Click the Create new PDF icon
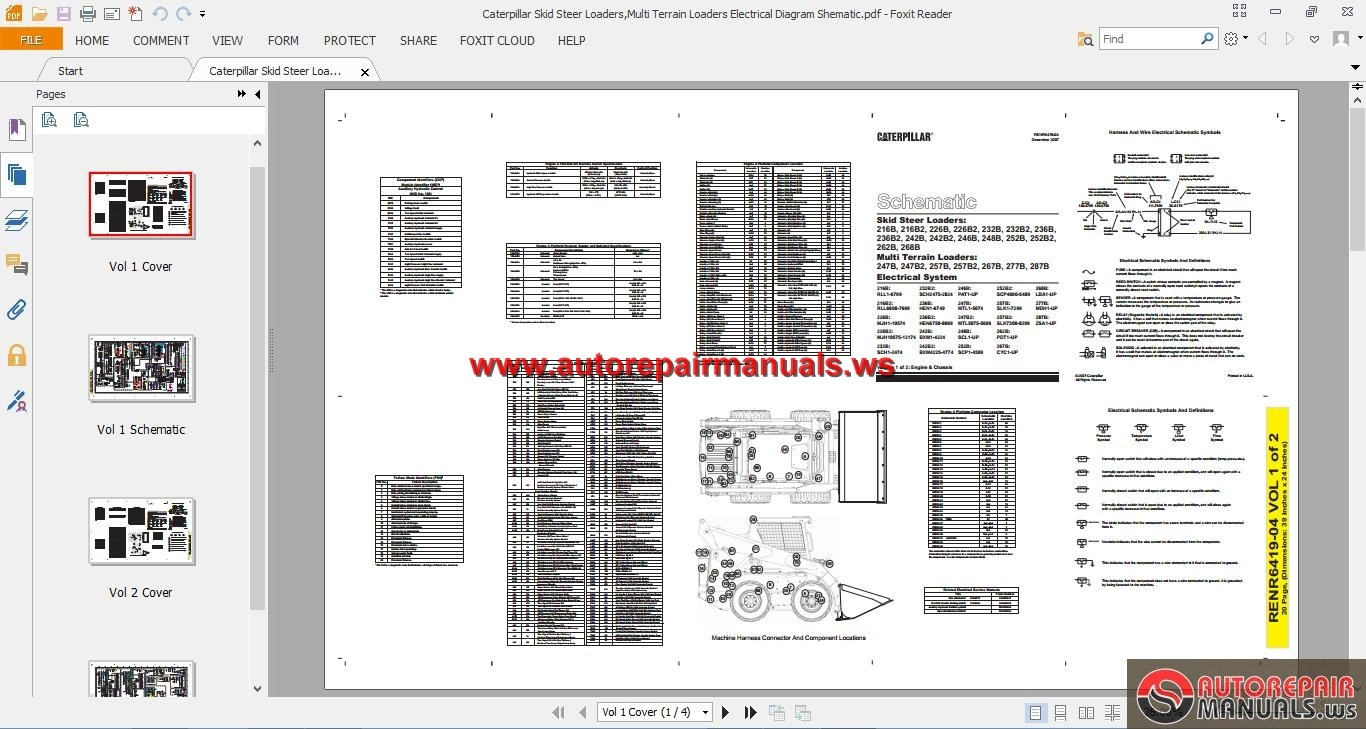The height and width of the screenshot is (729, 1366). [135, 14]
